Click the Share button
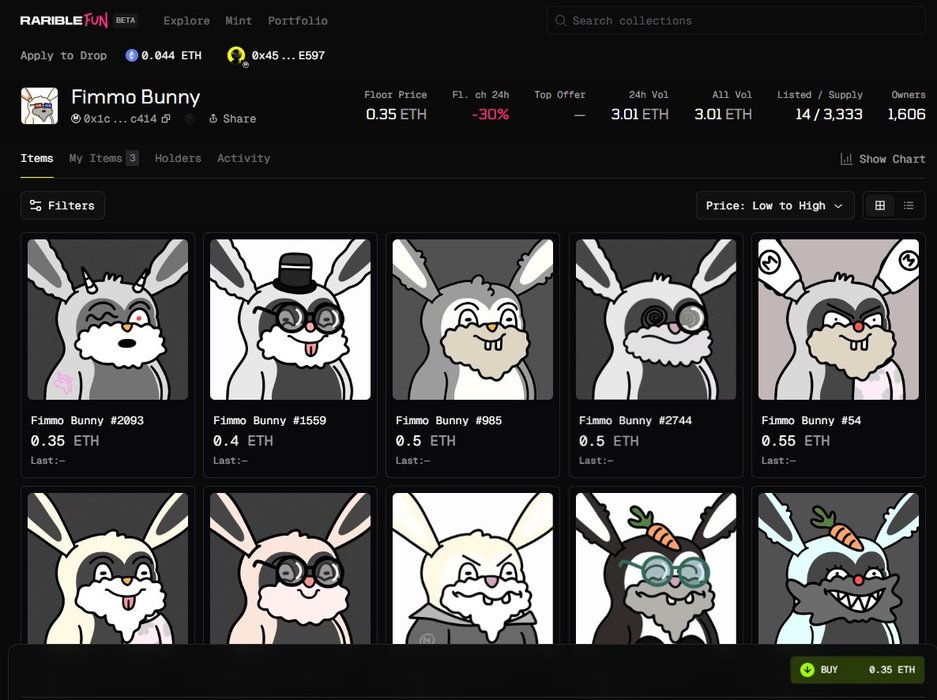Viewport: 937px width, 700px height. [x=232, y=118]
